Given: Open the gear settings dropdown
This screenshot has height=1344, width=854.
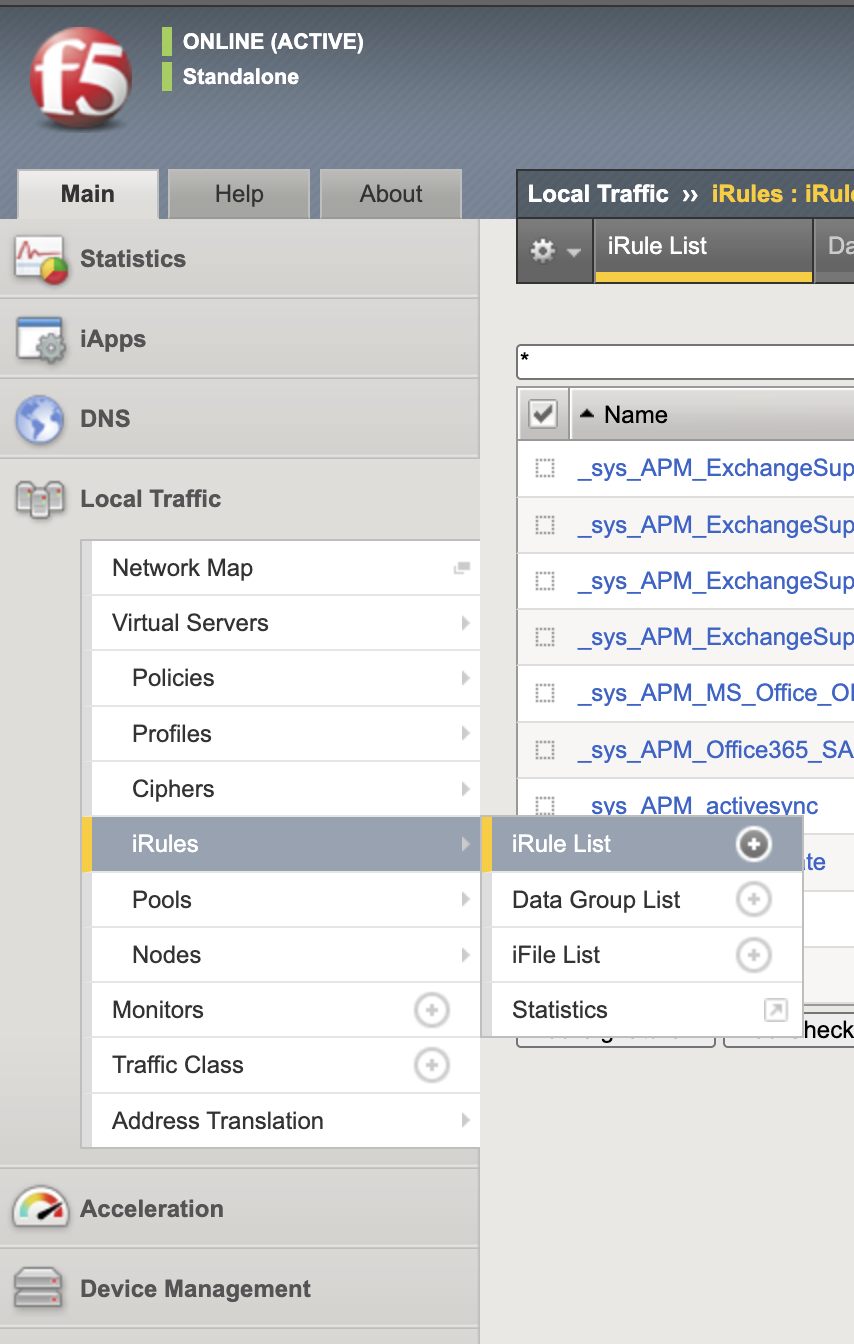Looking at the screenshot, I should coord(554,251).
